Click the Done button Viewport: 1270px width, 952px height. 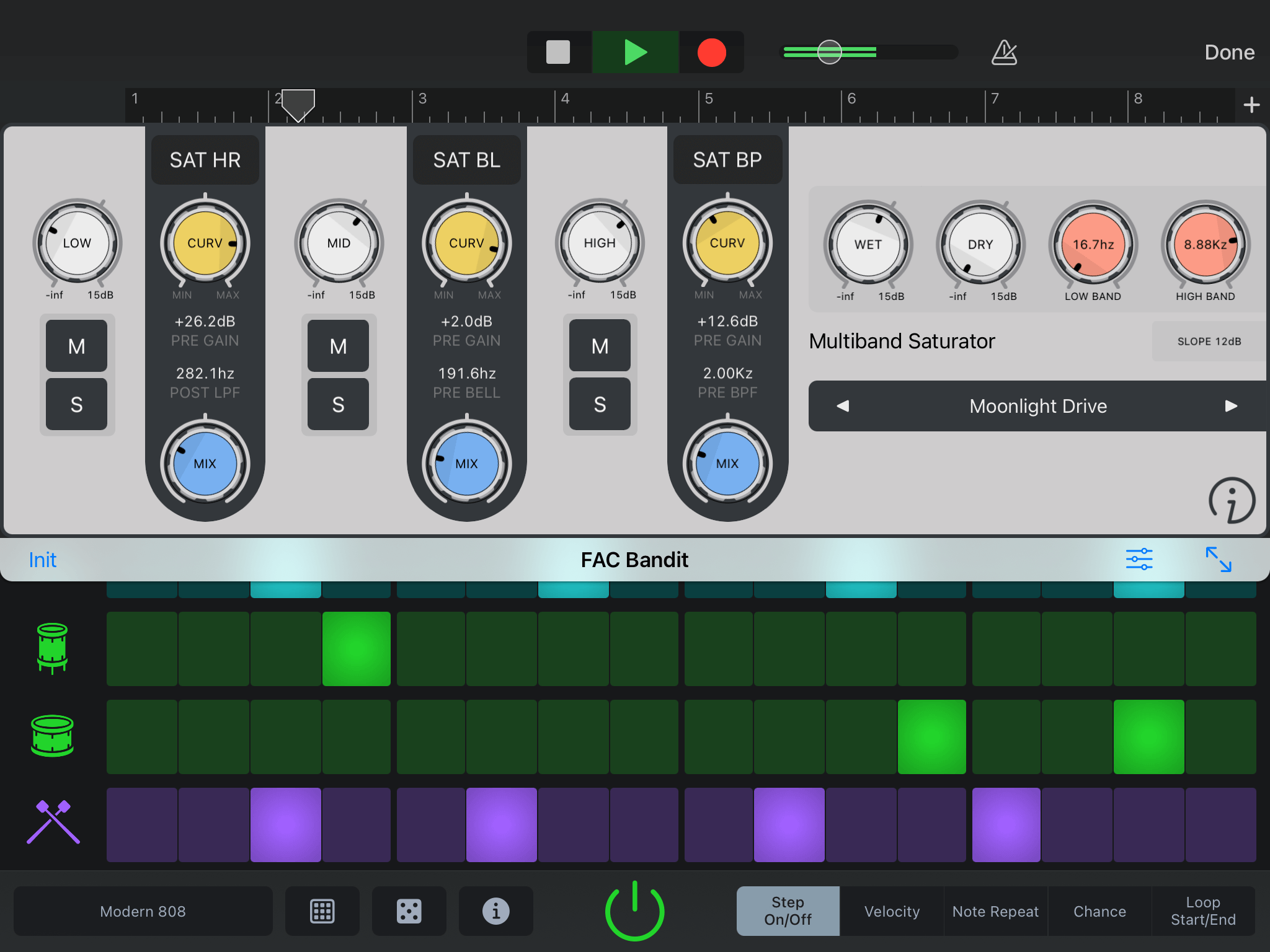(x=1229, y=52)
